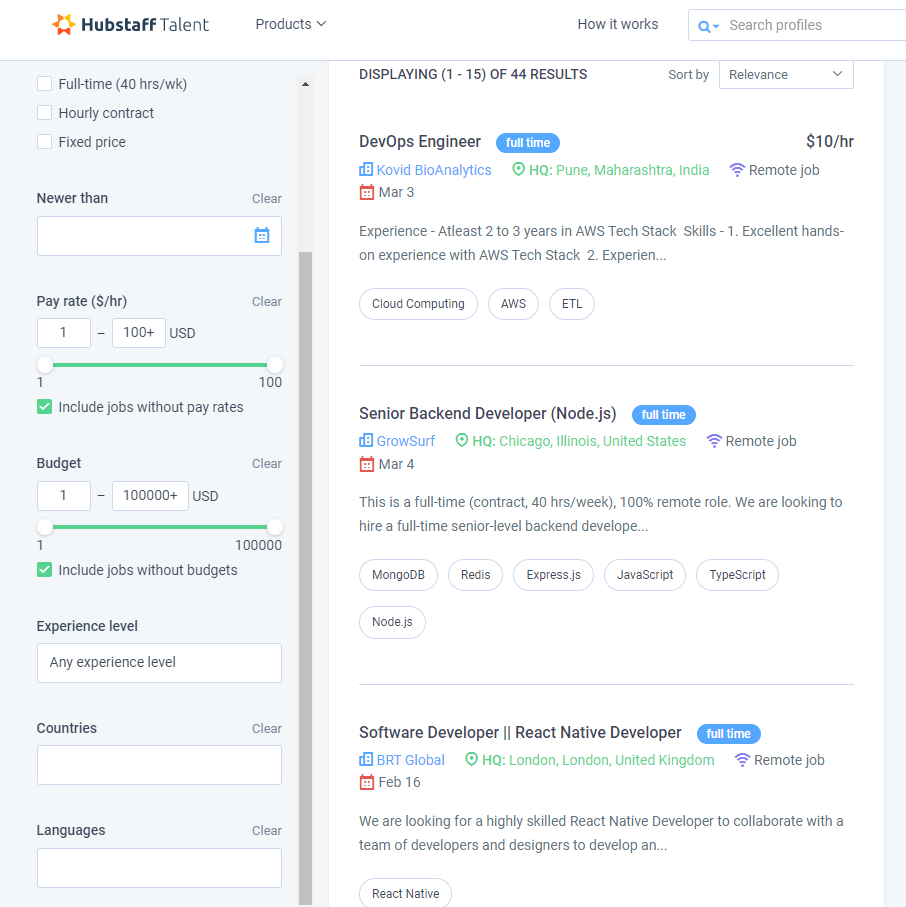
Task: Click the Hubstaff Talent logo
Action: pos(130,24)
